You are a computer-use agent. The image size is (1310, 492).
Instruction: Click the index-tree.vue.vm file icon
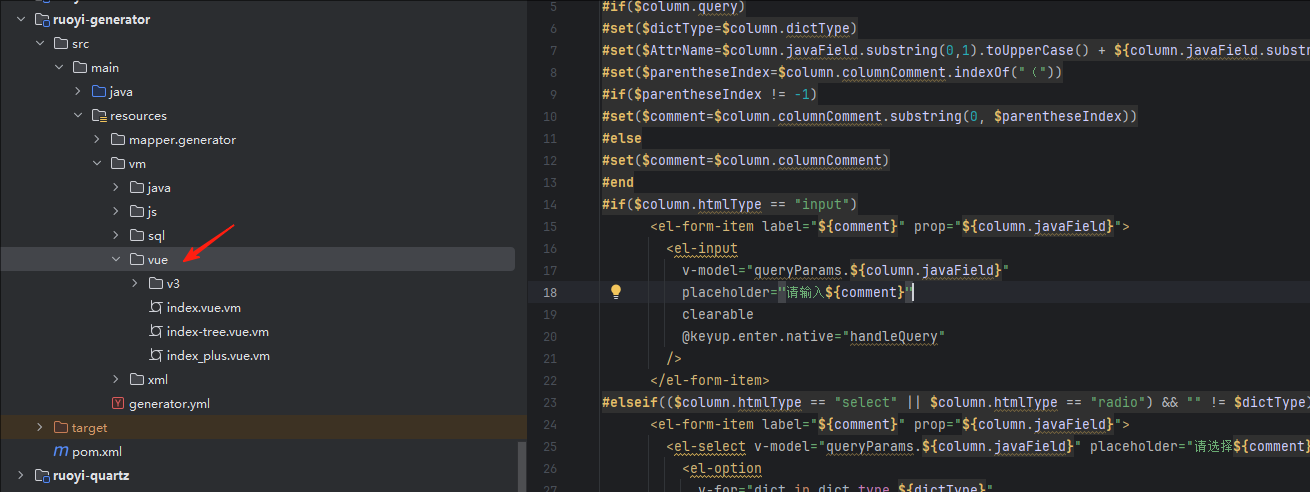click(x=155, y=332)
